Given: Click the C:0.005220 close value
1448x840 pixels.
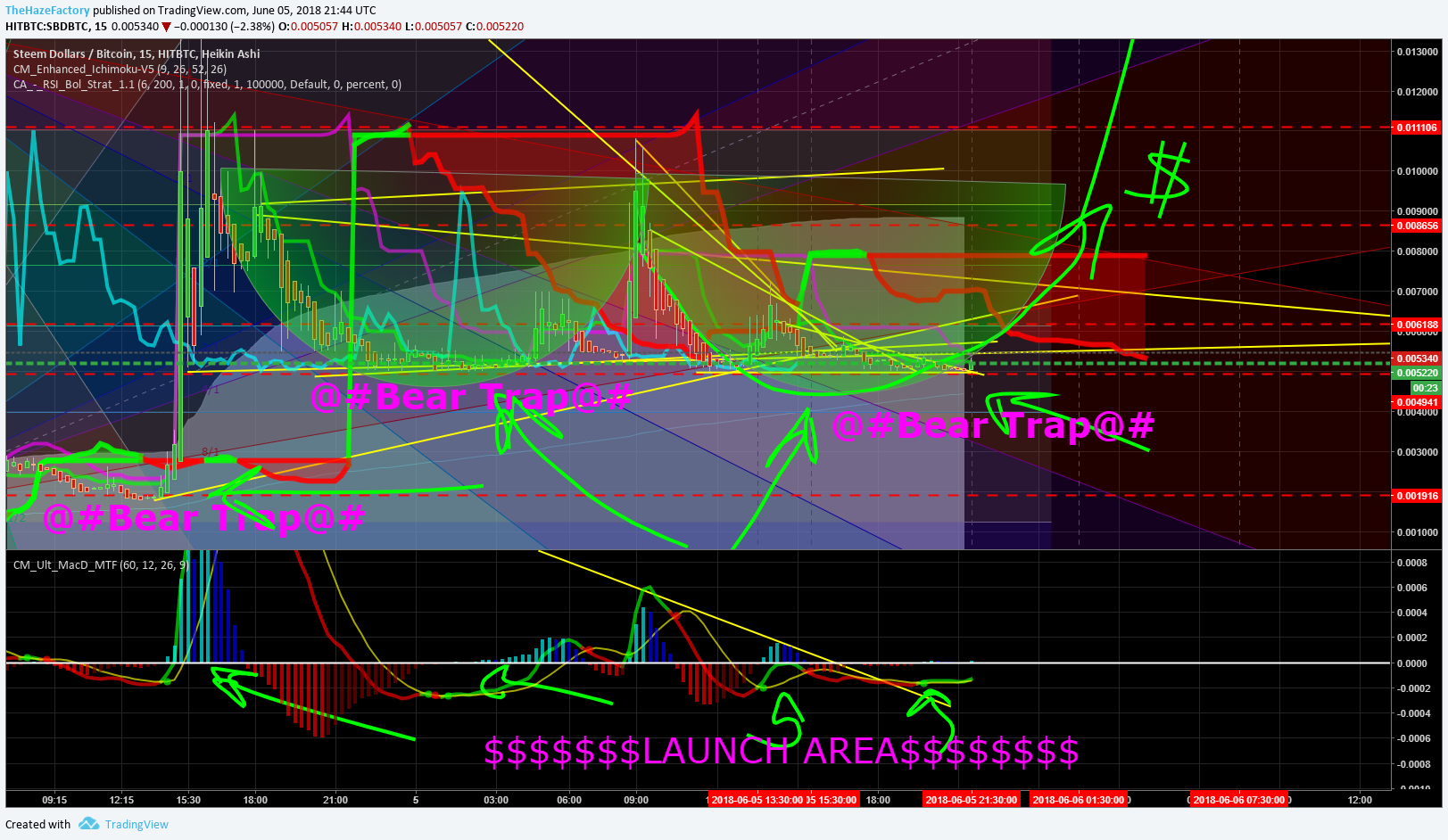Looking at the screenshot, I should 495,27.
